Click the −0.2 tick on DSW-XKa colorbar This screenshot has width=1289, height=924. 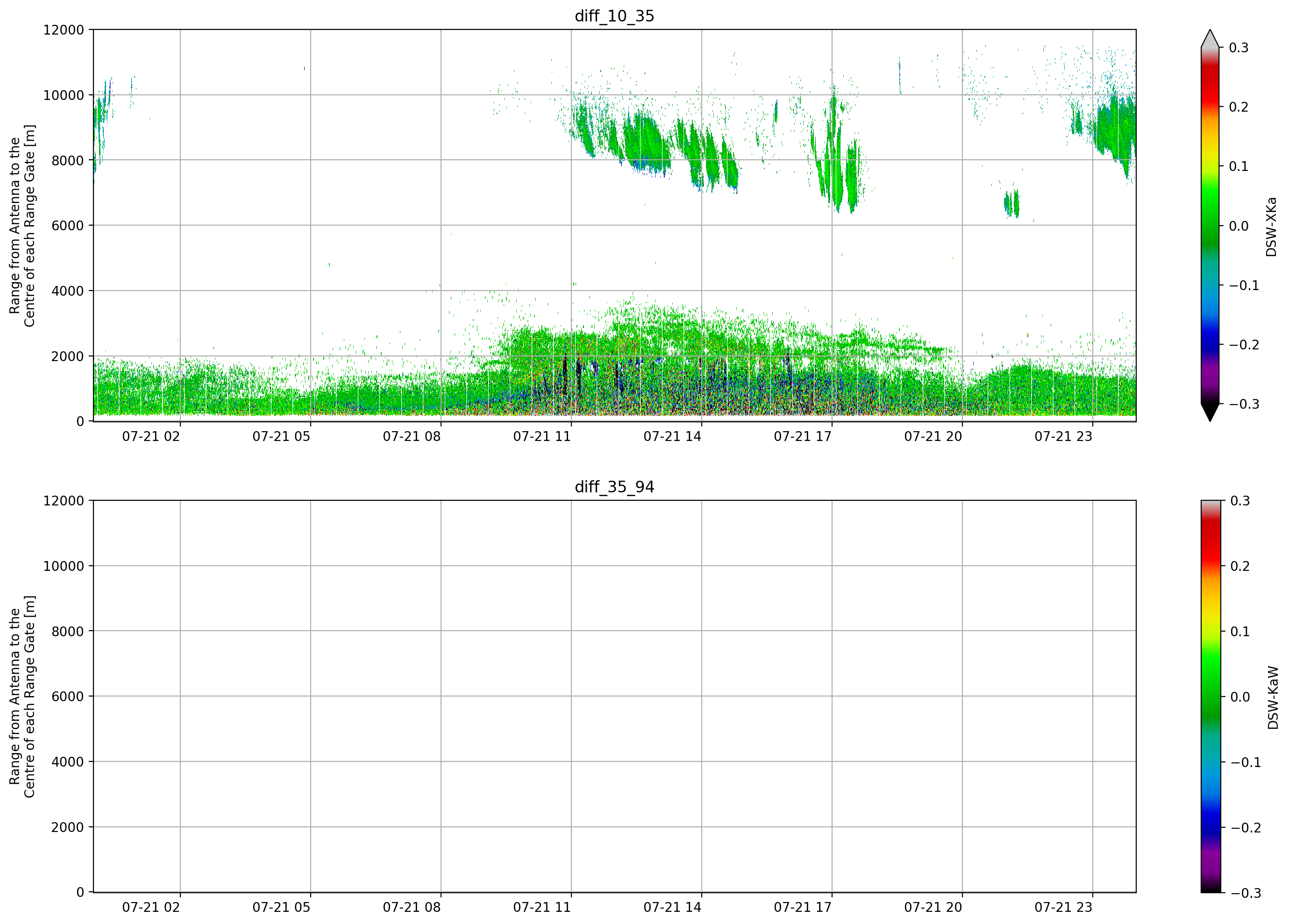click(1244, 345)
